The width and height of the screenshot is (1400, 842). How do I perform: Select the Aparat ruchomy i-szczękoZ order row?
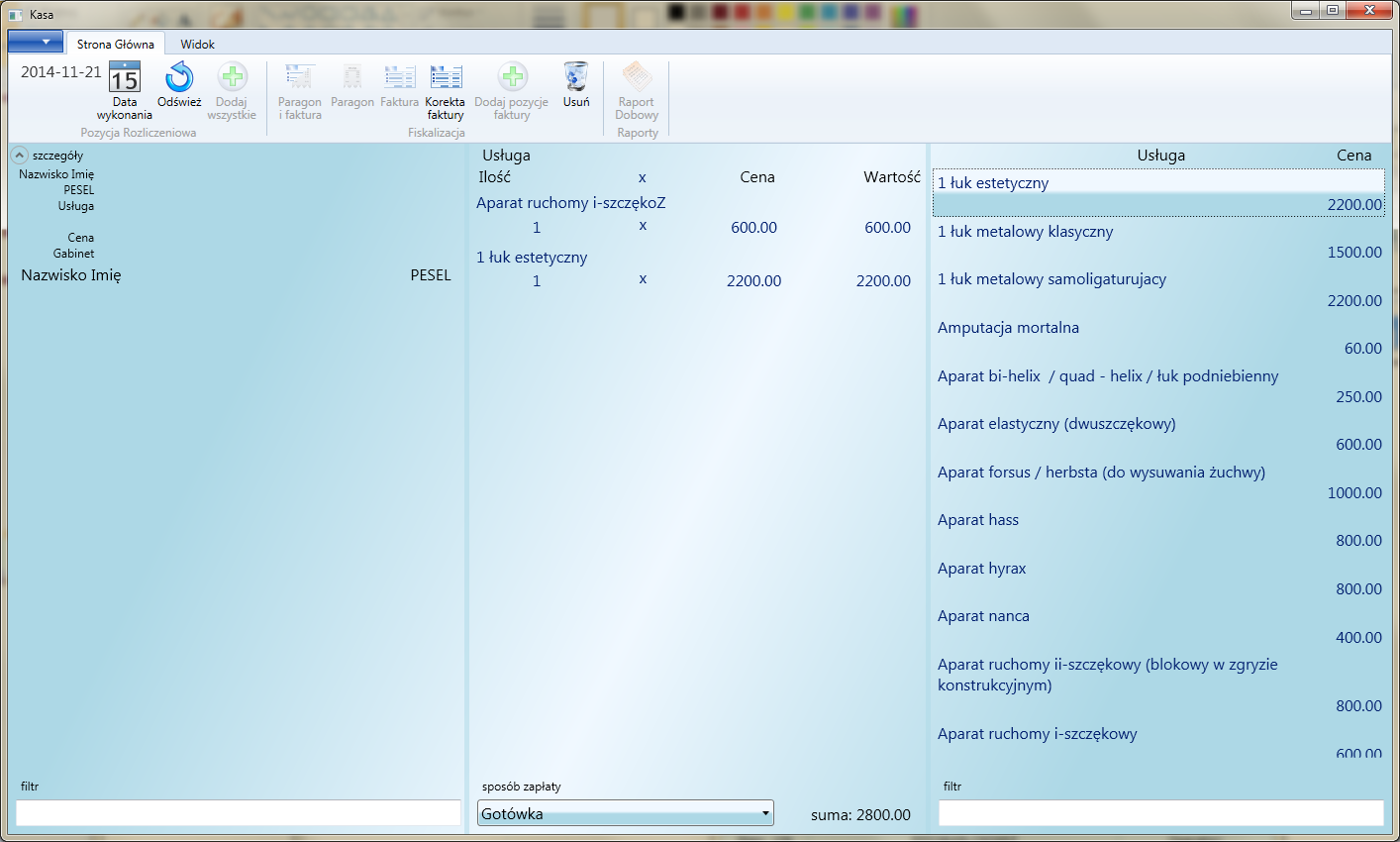(570, 203)
